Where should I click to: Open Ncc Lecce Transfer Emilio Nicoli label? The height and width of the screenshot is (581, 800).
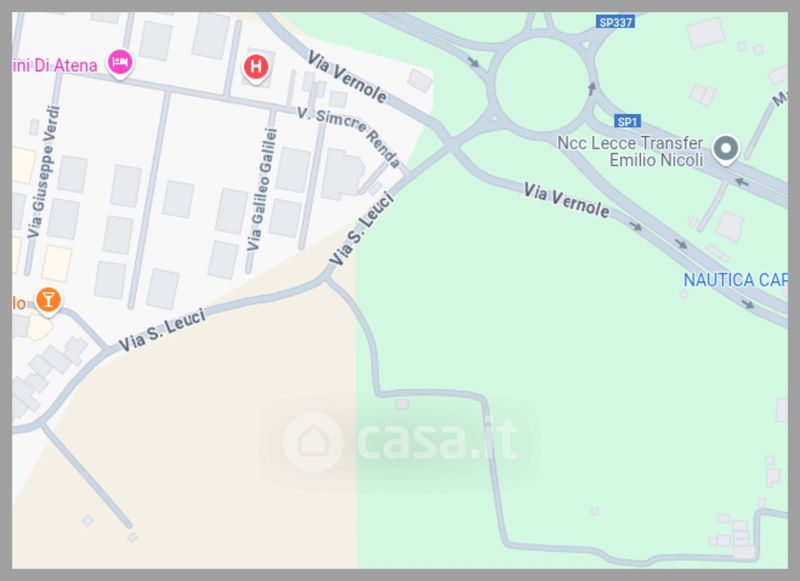pyautogui.click(x=631, y=151)
